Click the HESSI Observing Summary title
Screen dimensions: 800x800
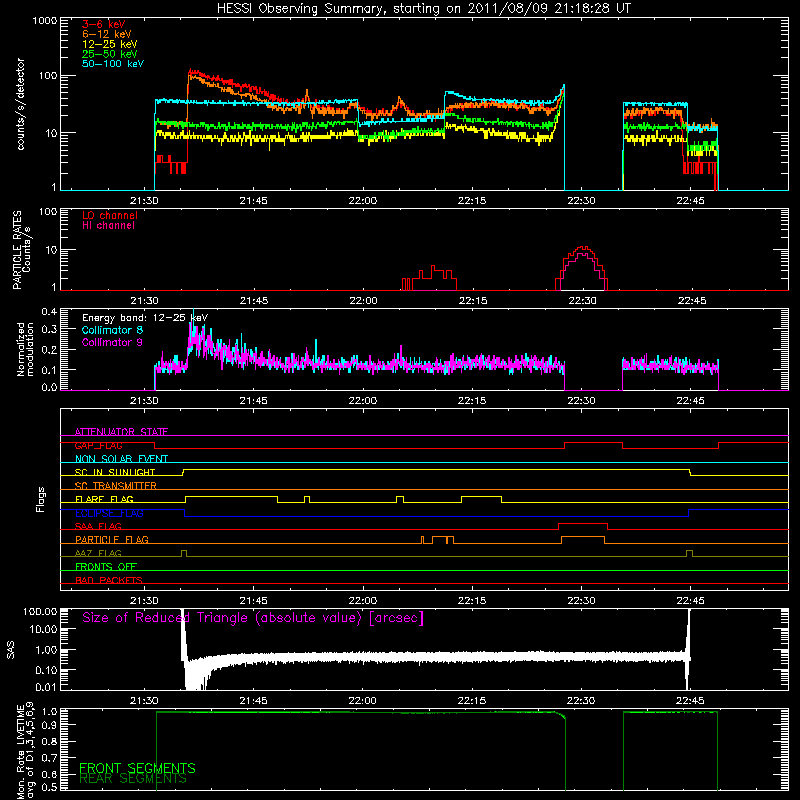(423, 9)
